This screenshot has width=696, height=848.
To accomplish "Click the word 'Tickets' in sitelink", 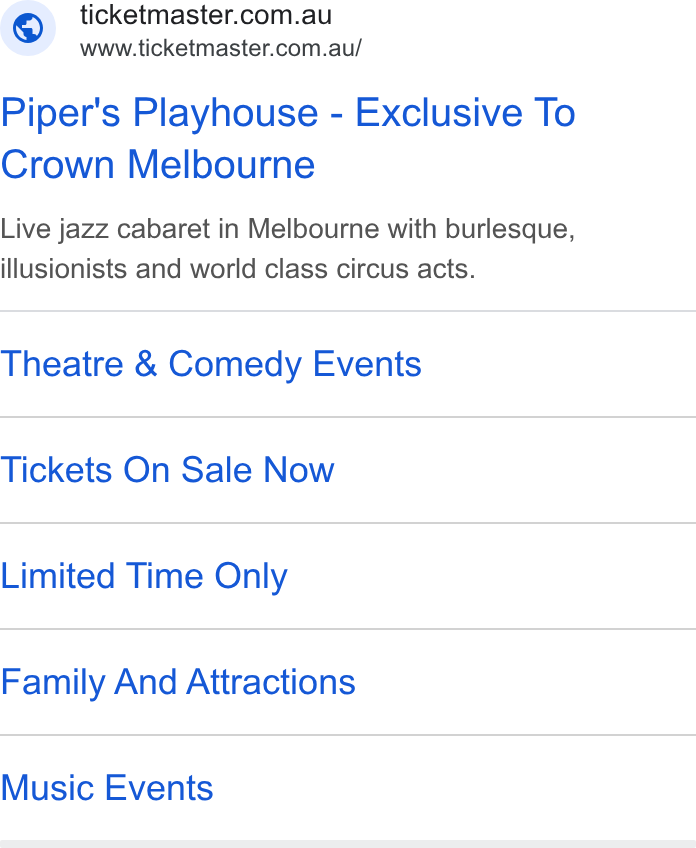I will tap(57, 469).
